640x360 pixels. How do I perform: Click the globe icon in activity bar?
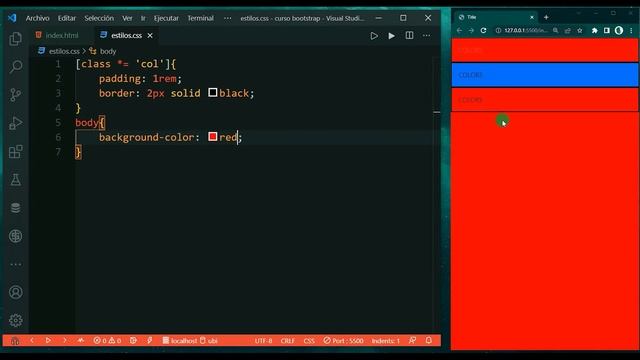16,236
